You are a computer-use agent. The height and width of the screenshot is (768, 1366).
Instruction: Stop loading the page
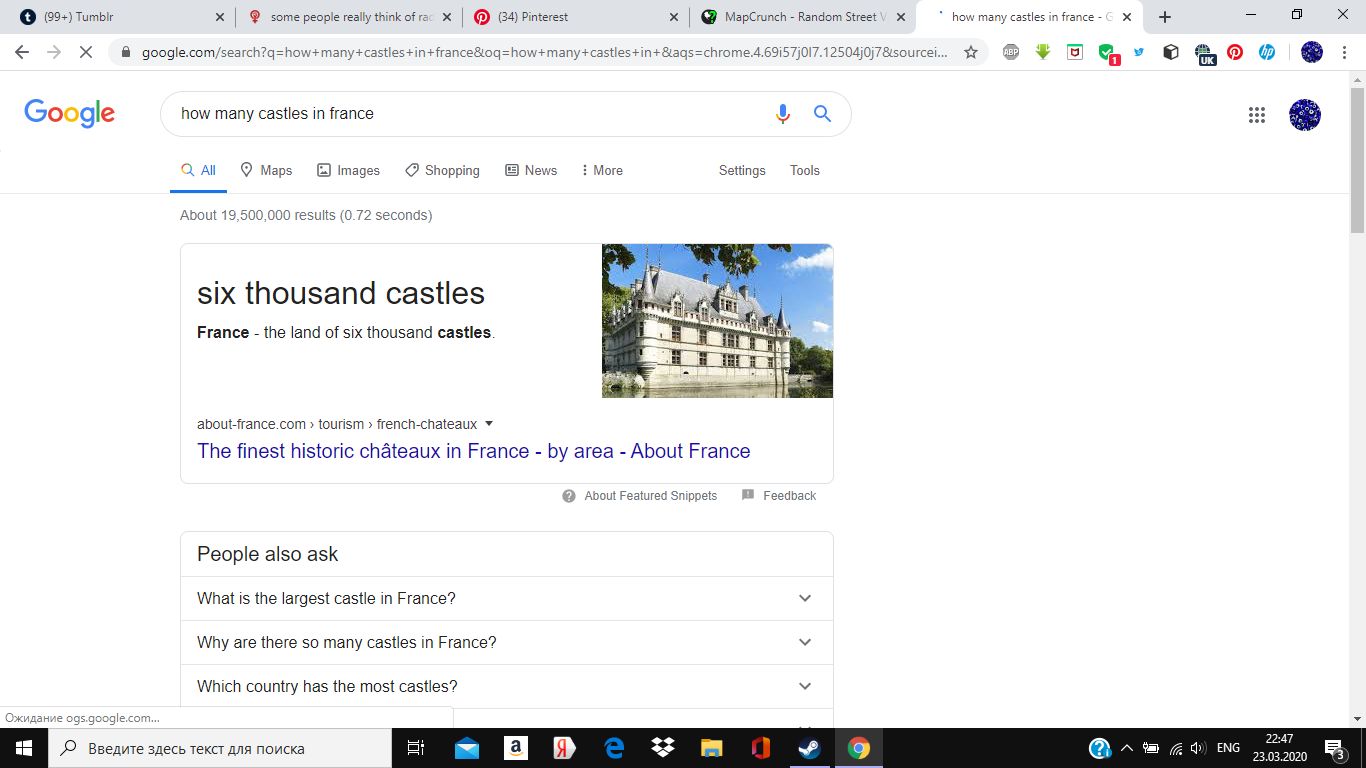click(x=86, y=53)
